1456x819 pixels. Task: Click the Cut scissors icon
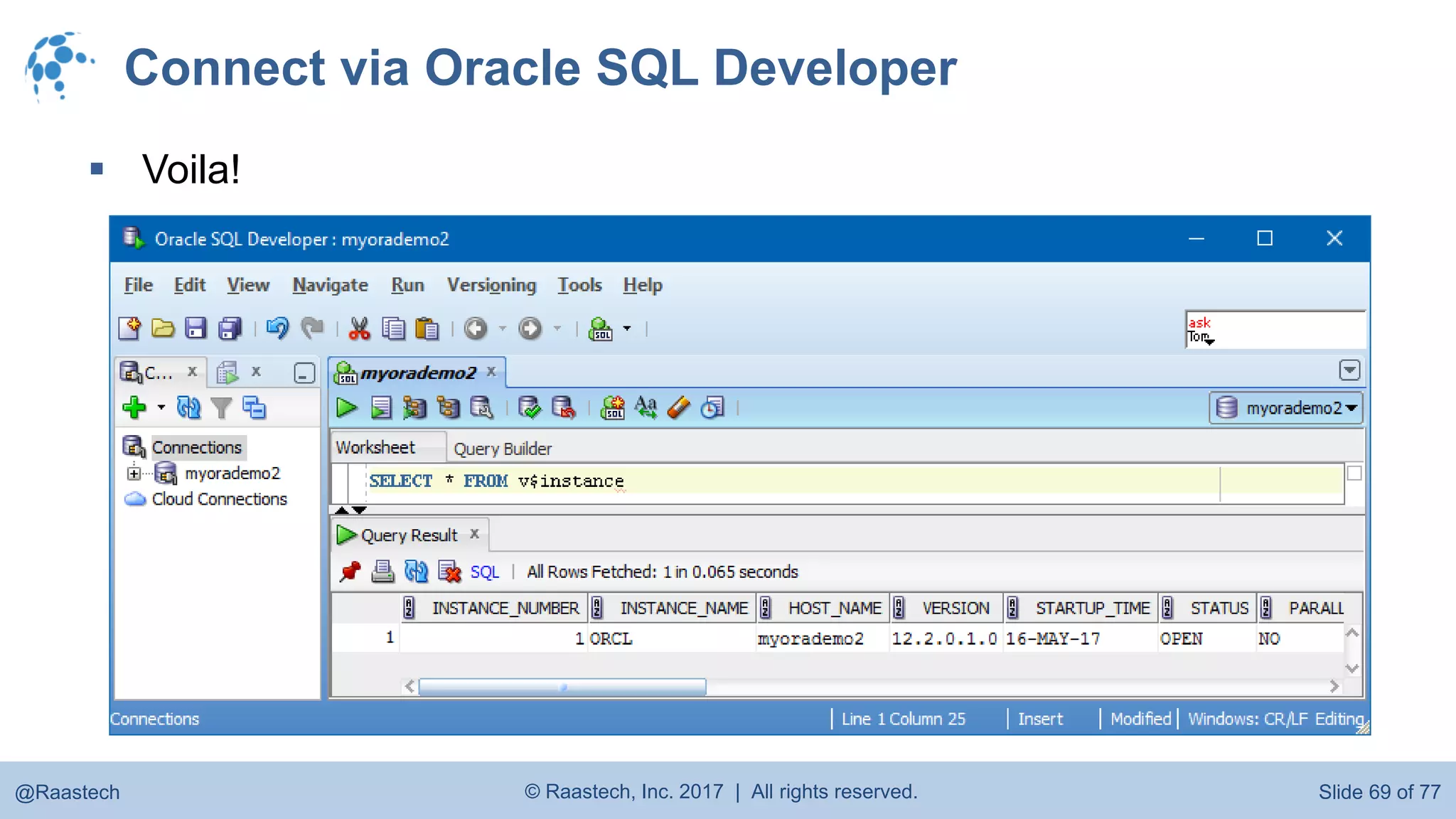click(x=360, y=328)
